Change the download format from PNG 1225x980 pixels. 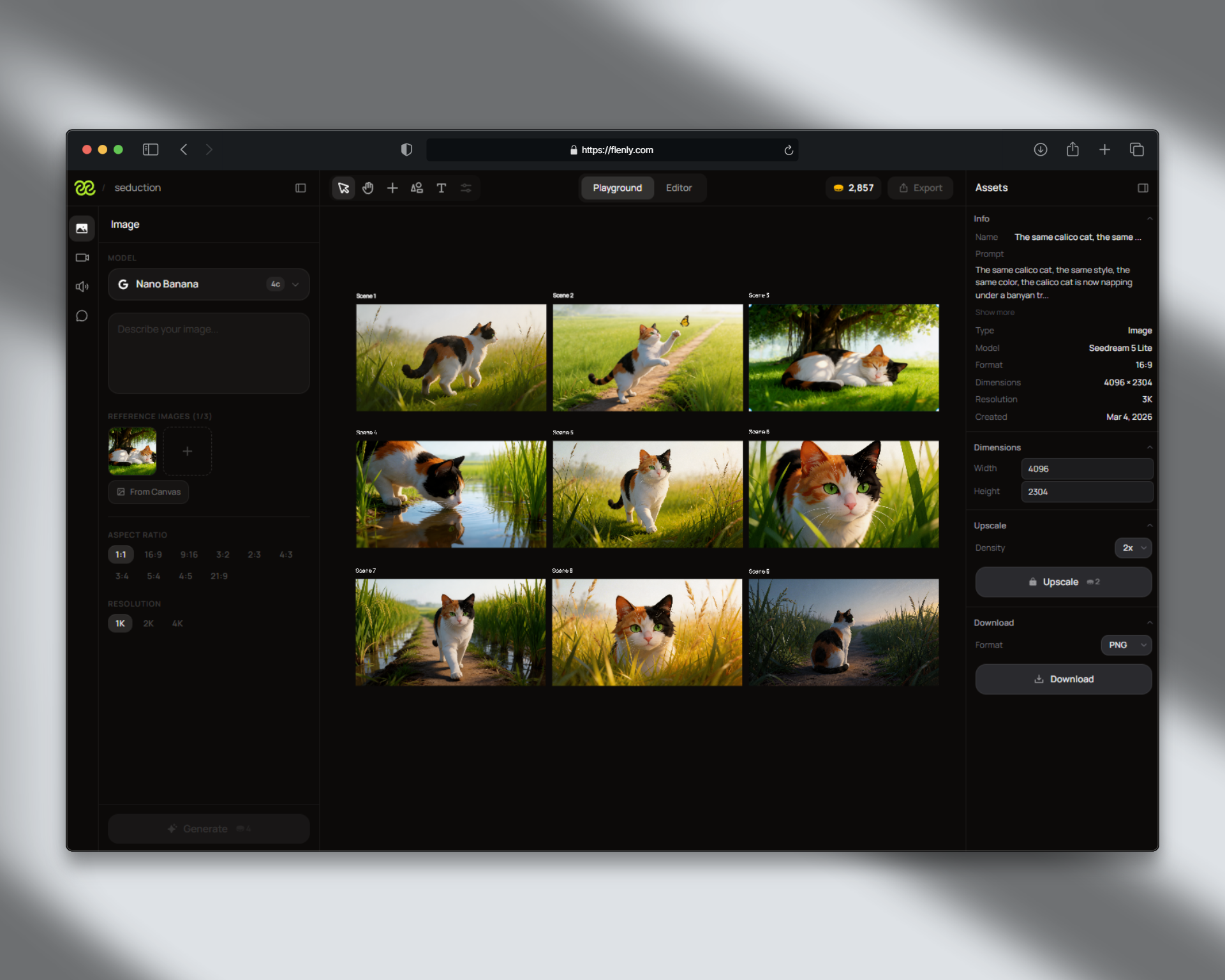click(x=1125, y=645)
